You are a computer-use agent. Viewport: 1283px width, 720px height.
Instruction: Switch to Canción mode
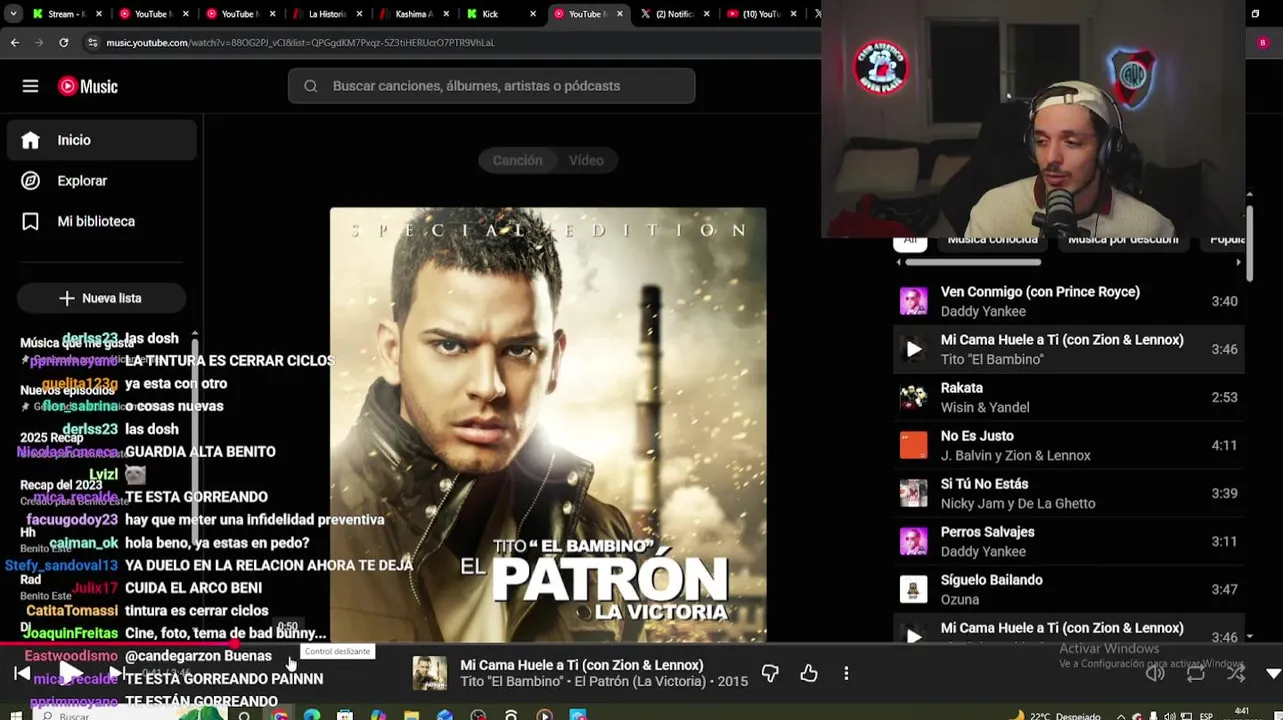pyautogui.click(x=517, y=160)
